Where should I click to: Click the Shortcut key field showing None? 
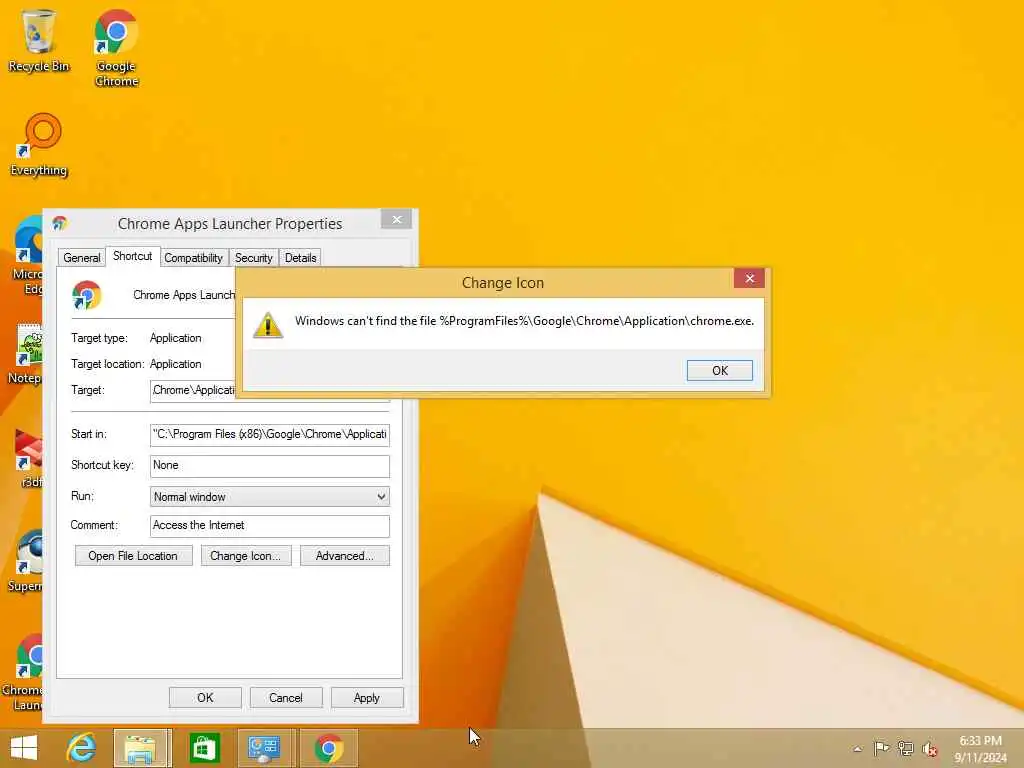pyautogui.click(x=270, y=466)
